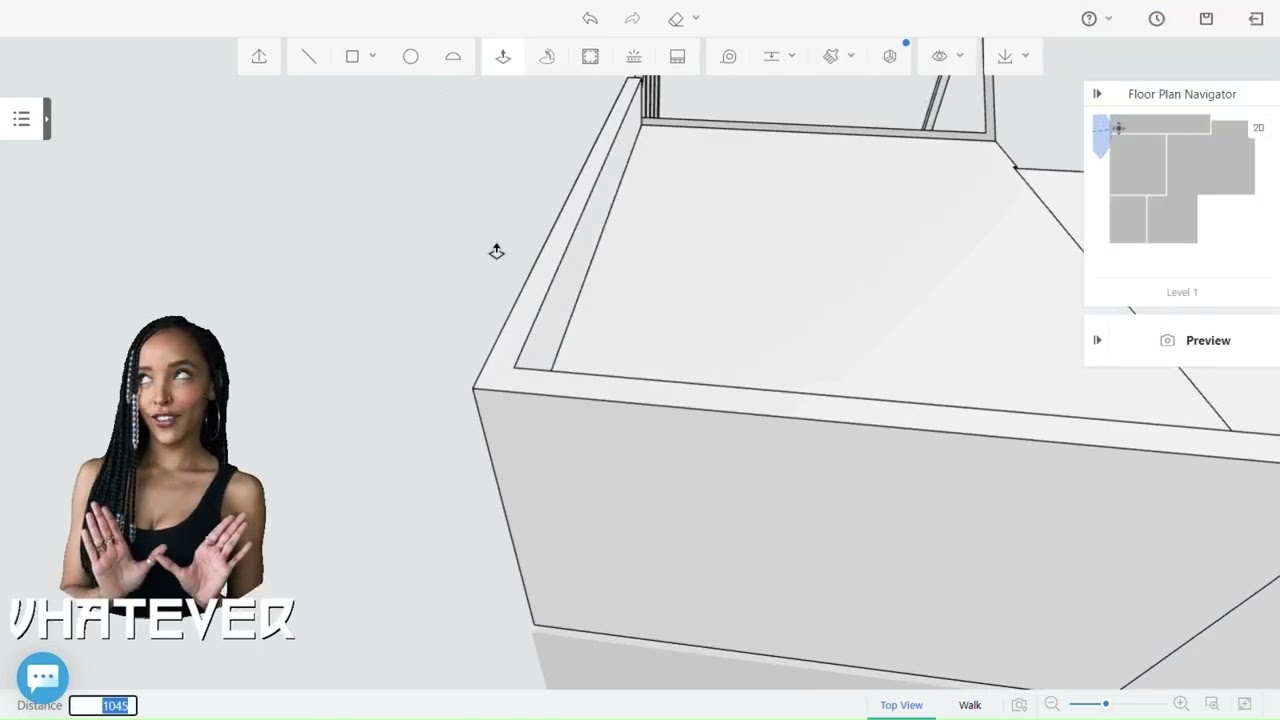Switch to the Walk tab
Screen dimensions: 1280x720
point(970,705)
